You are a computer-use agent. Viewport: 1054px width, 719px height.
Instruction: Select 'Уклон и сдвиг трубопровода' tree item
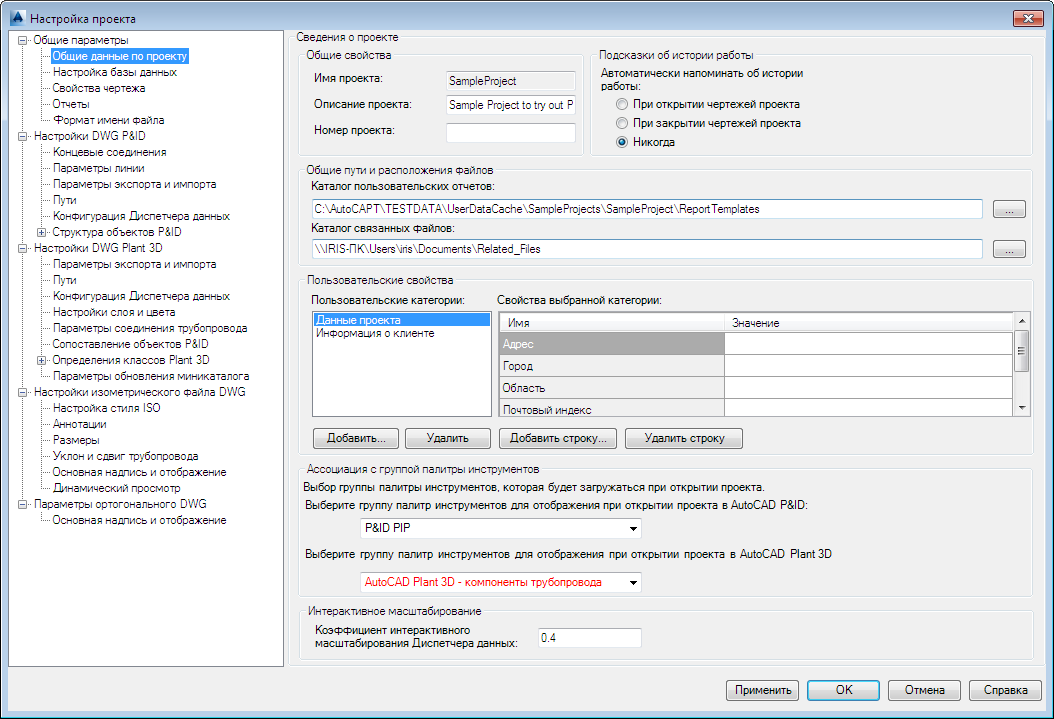[125, 456]
